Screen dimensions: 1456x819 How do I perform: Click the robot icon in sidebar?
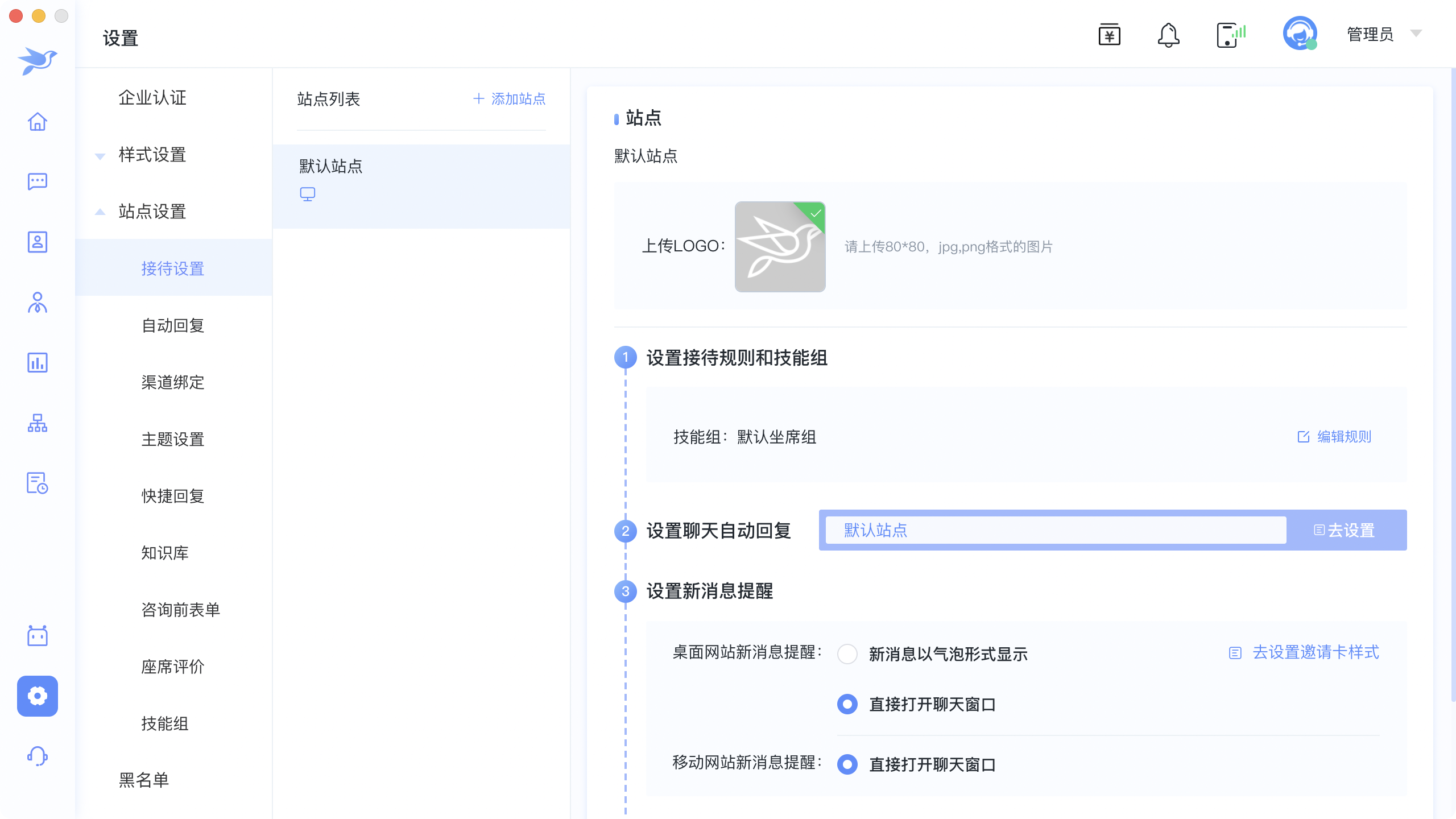coord(38,635)
